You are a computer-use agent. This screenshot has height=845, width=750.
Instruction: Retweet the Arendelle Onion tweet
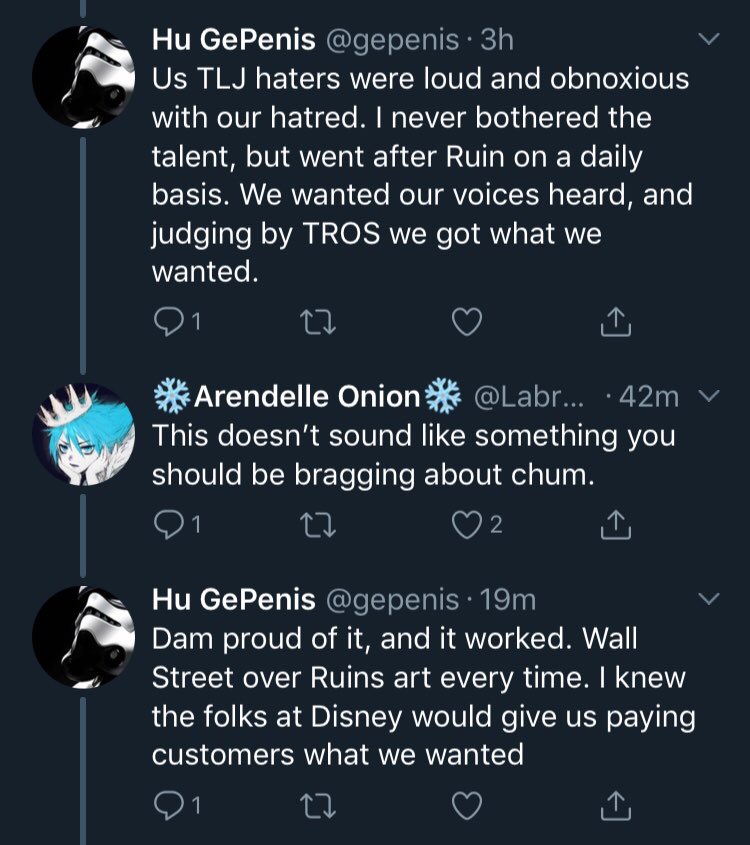pyautogui.click(x=318, y=523)
